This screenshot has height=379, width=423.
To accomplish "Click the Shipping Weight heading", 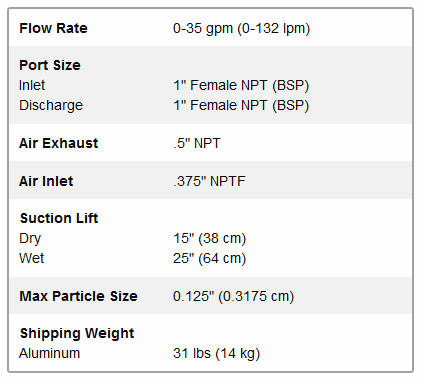I will coord(77,333).
